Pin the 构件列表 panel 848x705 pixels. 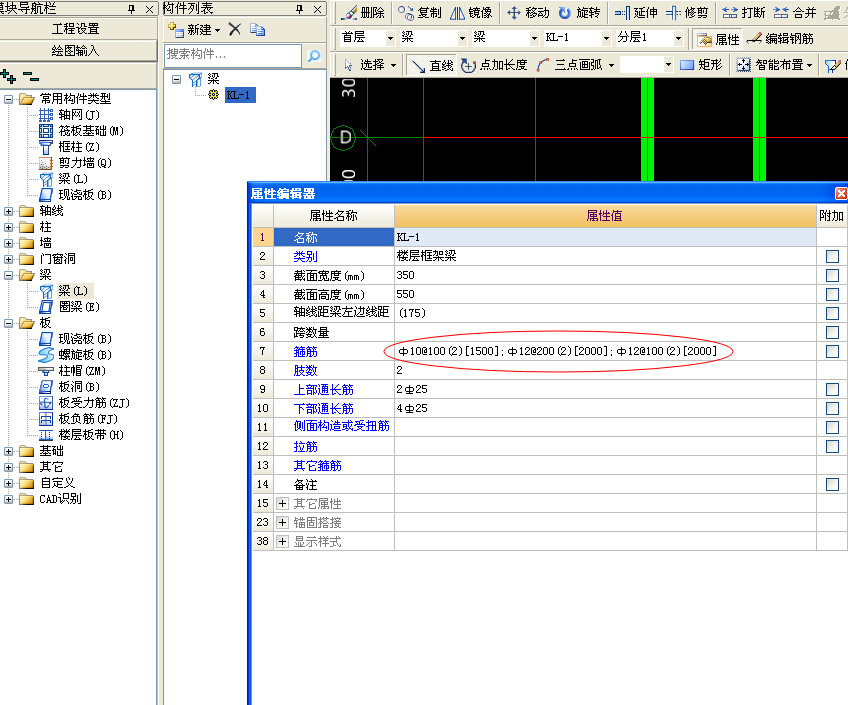point(300,9)
